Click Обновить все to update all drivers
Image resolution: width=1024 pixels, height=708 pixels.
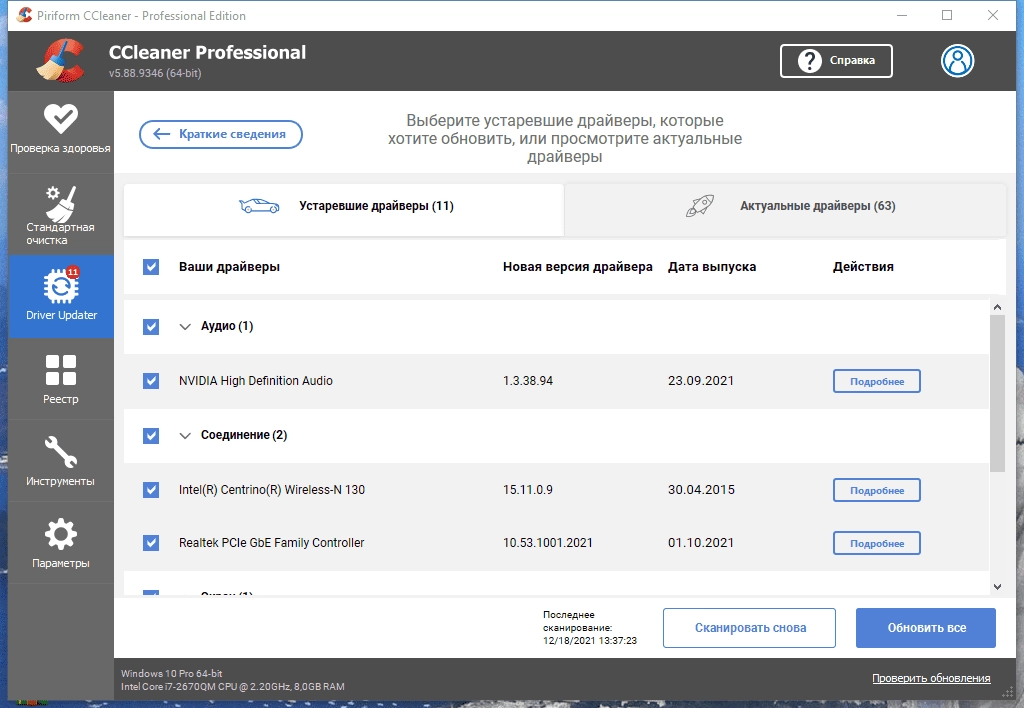[x=925, y=627]
